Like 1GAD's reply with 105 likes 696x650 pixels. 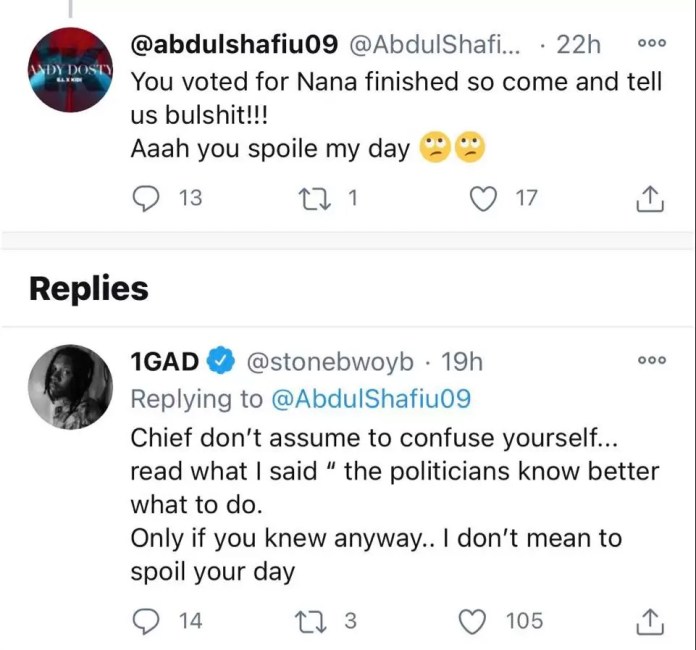coord(471,621)
